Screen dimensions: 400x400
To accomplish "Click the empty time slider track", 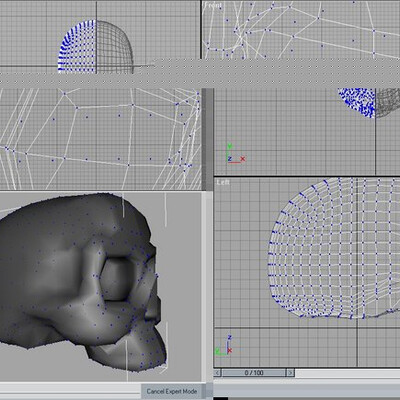I will (x=347, y=373).
